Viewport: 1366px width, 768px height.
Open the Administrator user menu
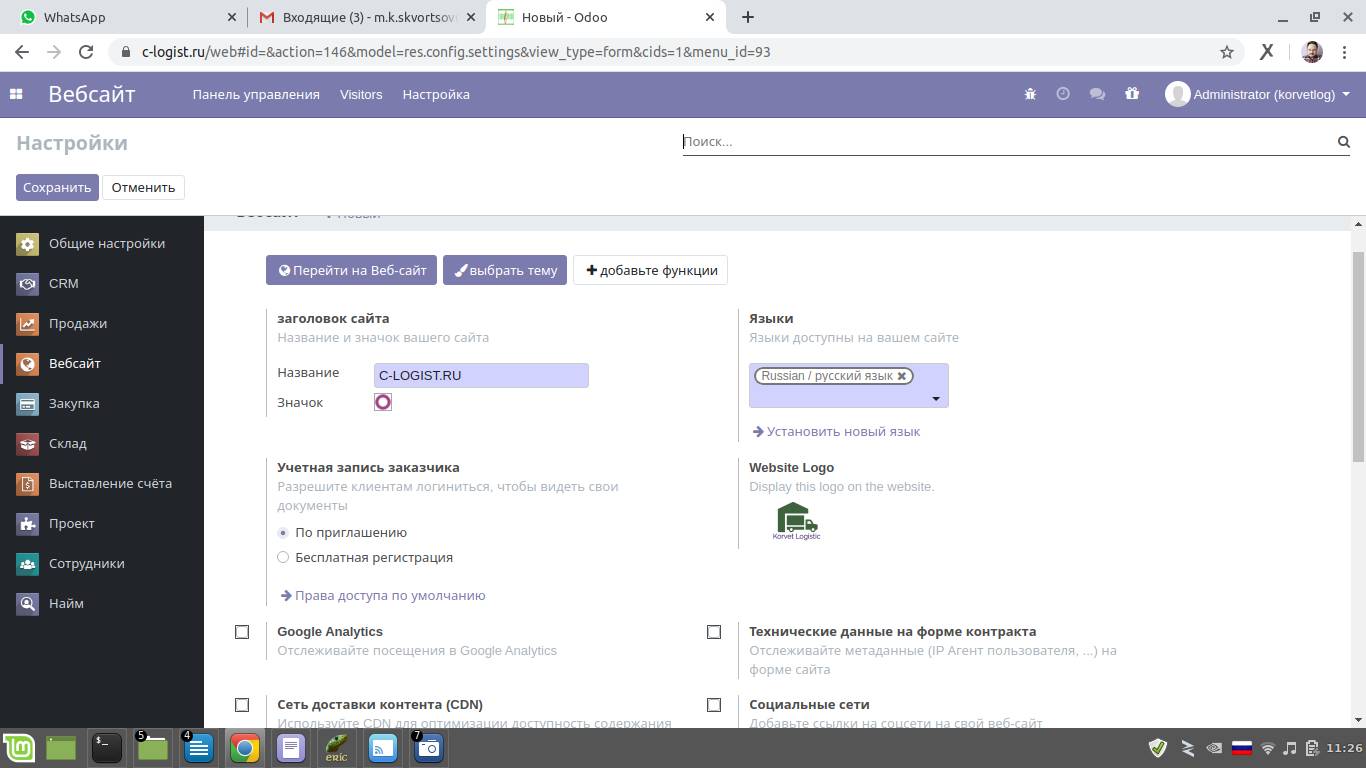[x=1258, y=94]
